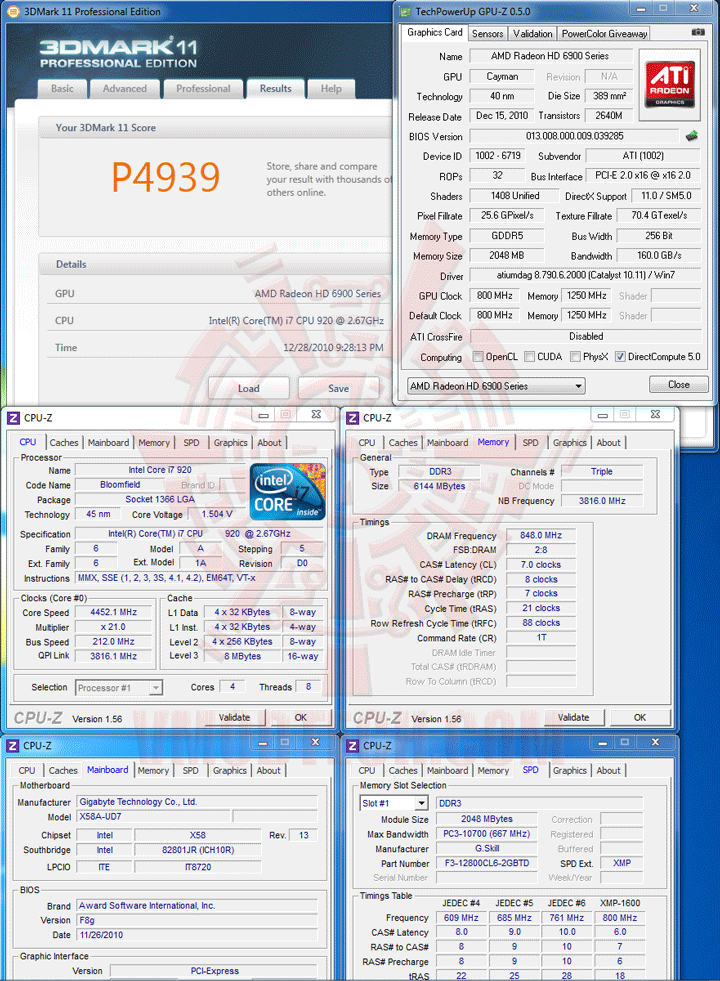Click the Memory Size value 2048 MB
The height and width of the screenshot is (981, 720).
pos(507,256)
